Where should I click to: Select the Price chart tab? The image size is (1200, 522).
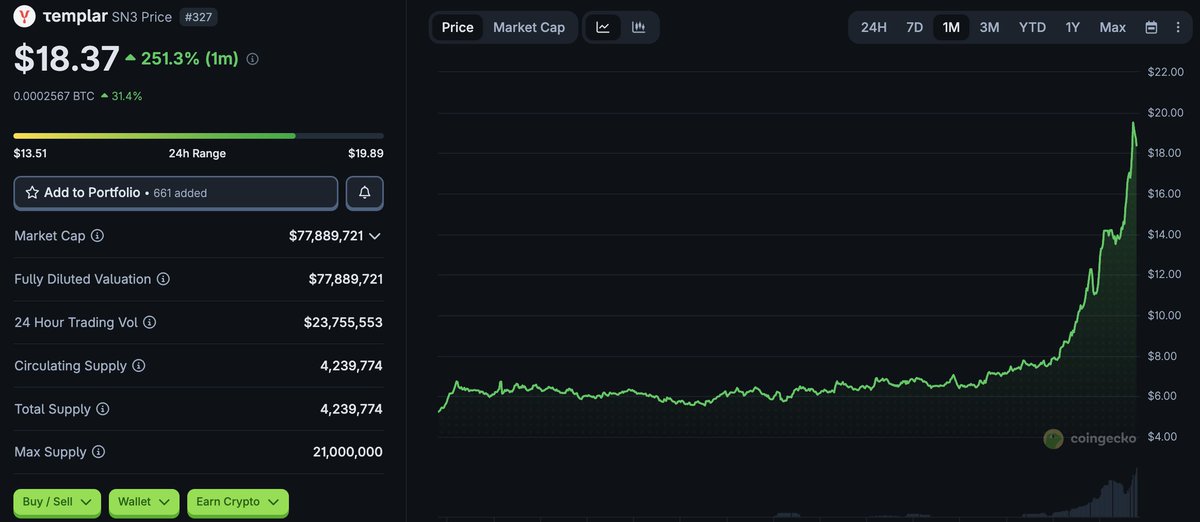pos(457,27)
